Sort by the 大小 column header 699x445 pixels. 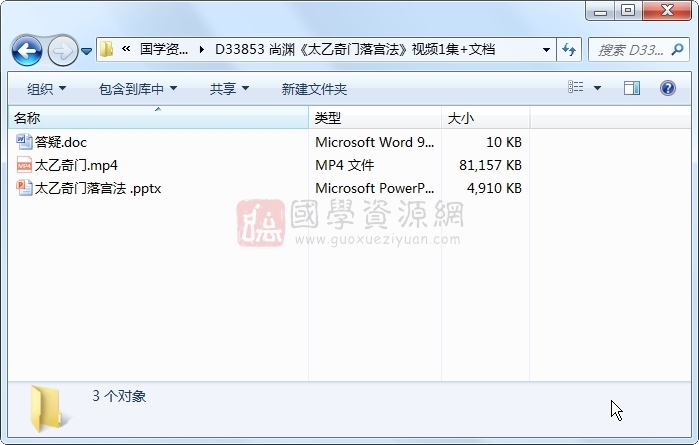(x=485, y=118)
